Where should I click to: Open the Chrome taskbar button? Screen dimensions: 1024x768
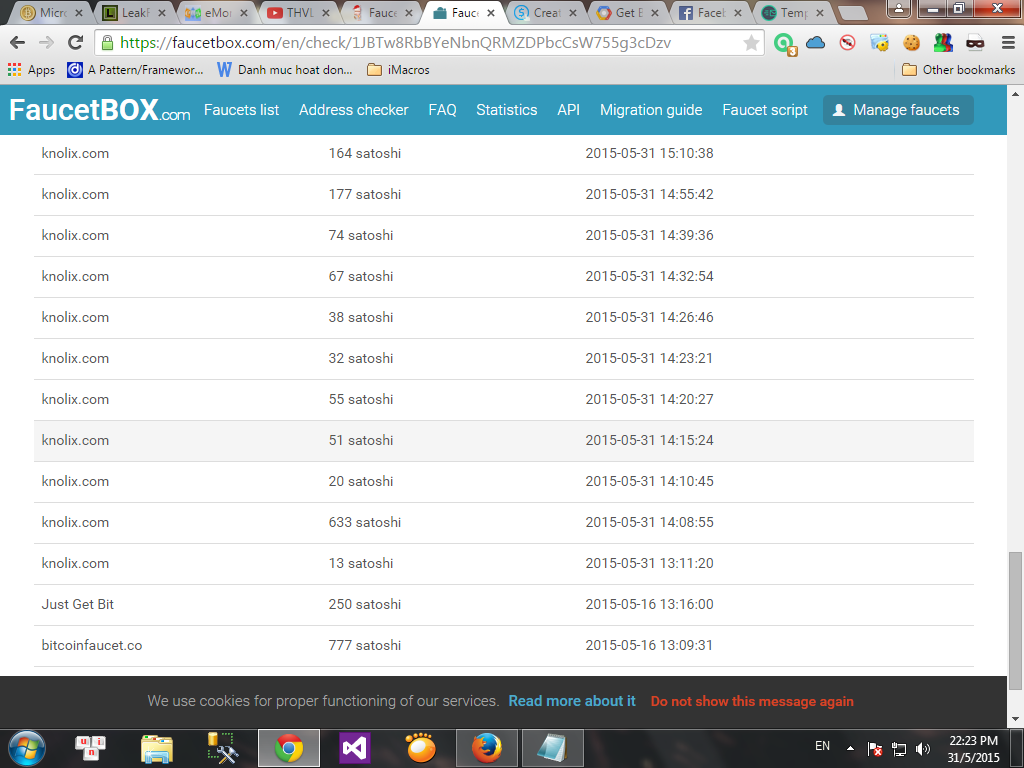coord(289,748)
